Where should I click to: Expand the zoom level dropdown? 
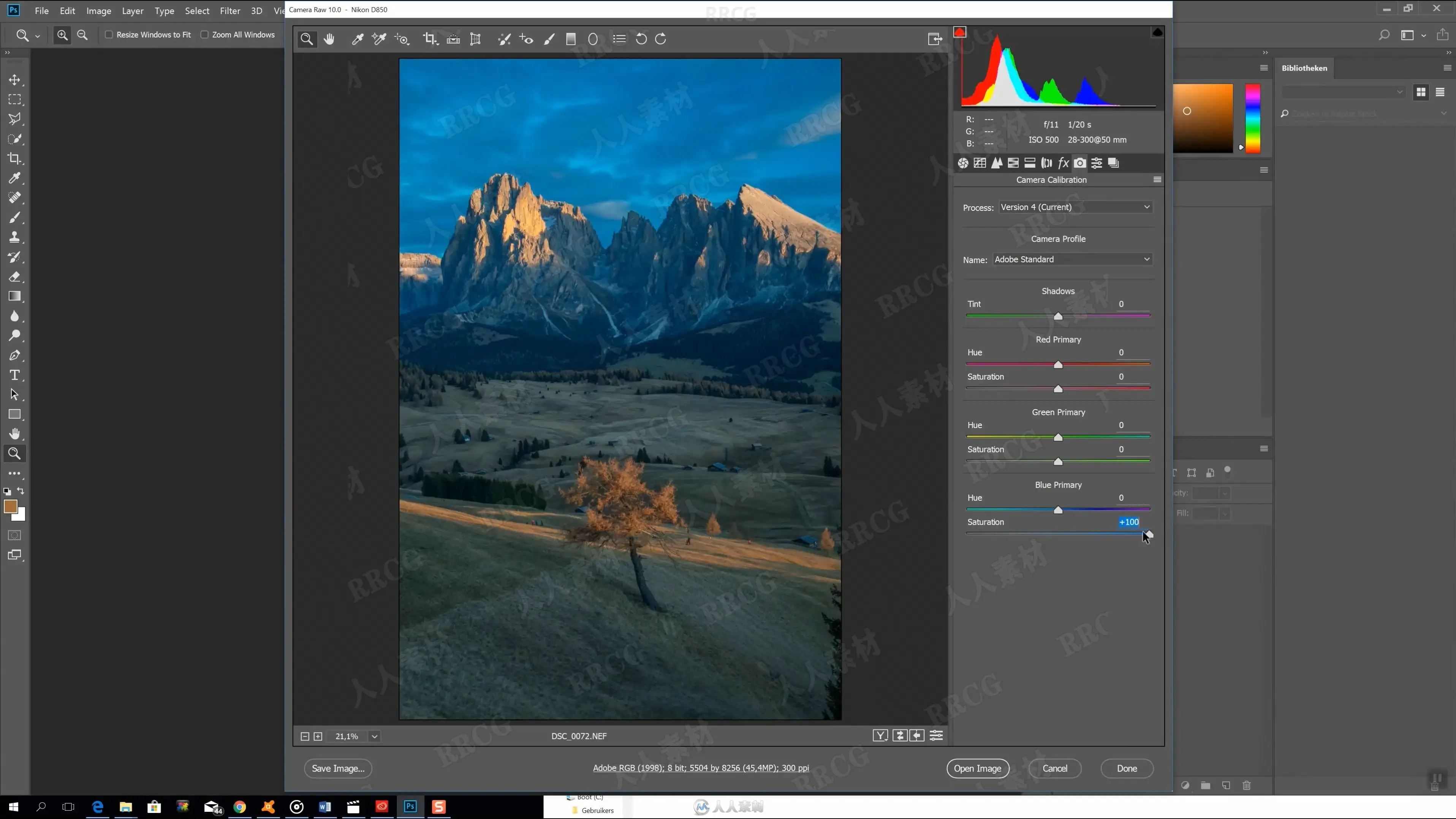coord(374,737)
